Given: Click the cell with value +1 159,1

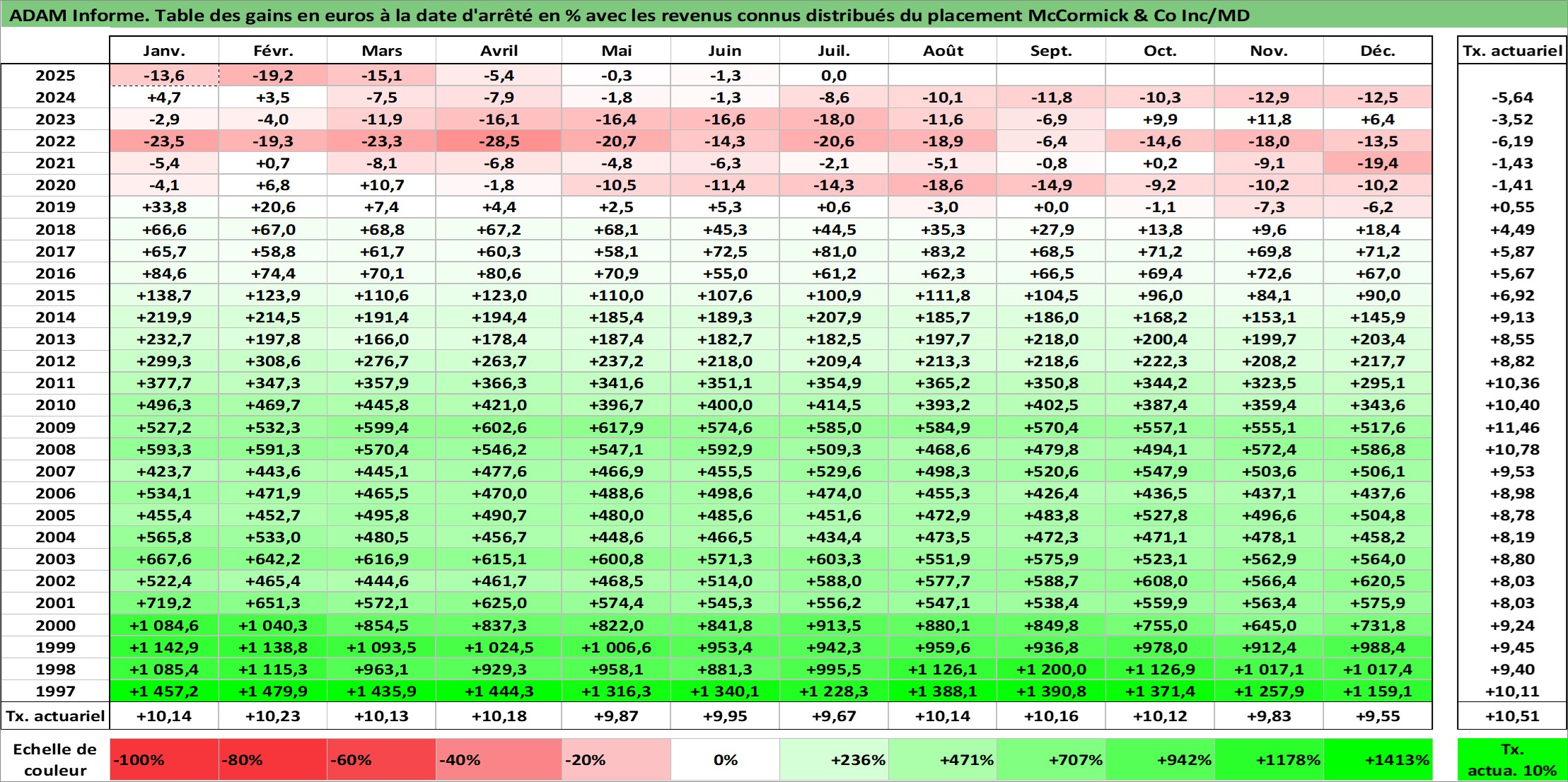Looking at the screenshot, I should [1378, 691].
